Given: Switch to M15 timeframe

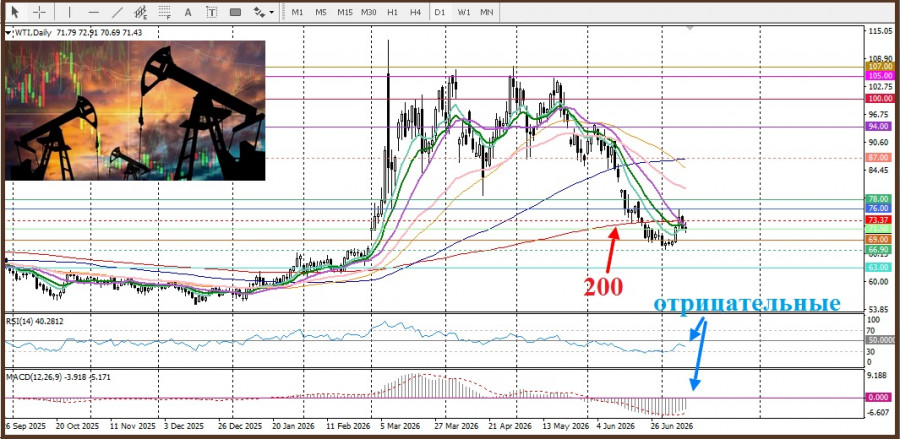Looking at the screenshot, I should 344,11.
